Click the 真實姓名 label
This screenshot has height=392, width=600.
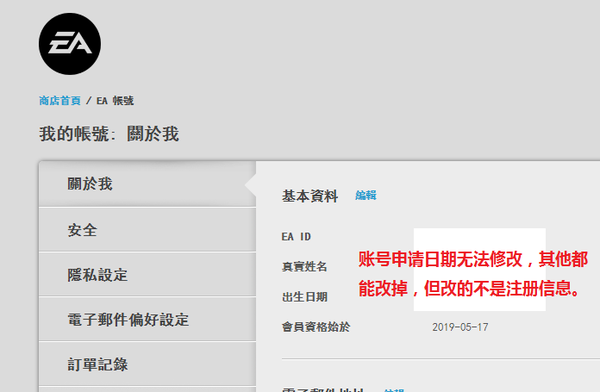click(305, 266)
